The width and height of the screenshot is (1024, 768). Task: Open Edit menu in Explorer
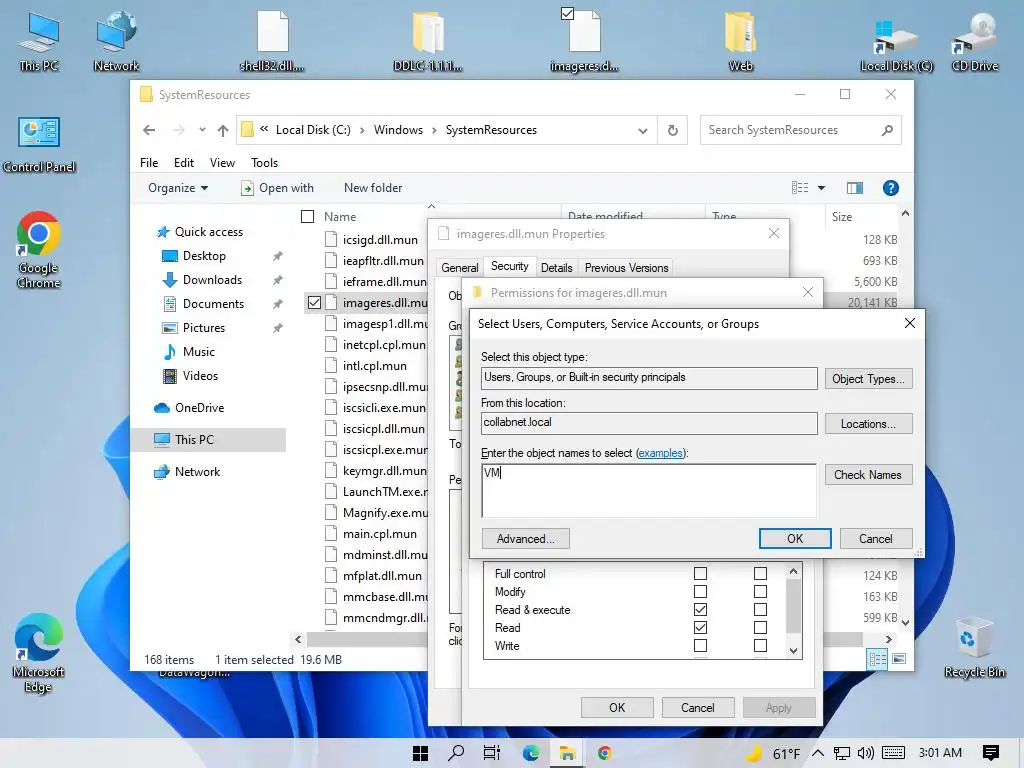tap(184, 163)
